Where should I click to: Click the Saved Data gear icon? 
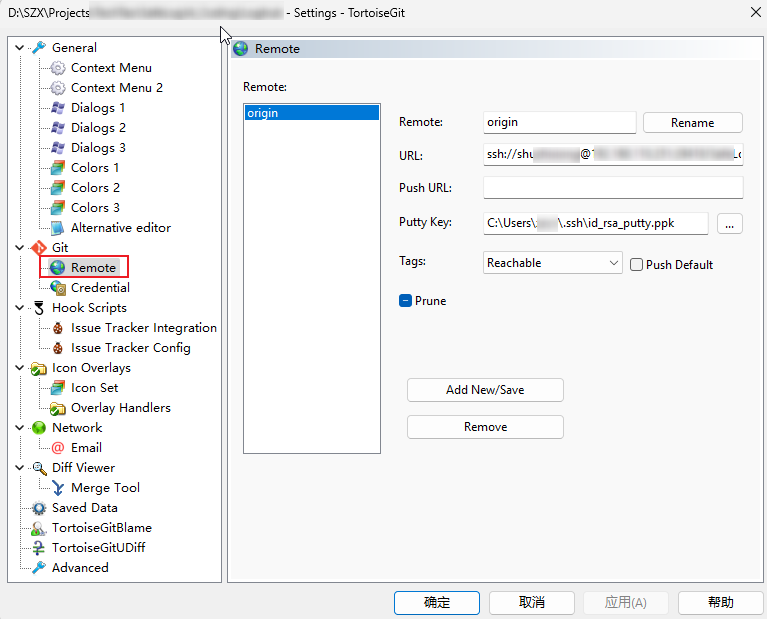coord(39,508)
